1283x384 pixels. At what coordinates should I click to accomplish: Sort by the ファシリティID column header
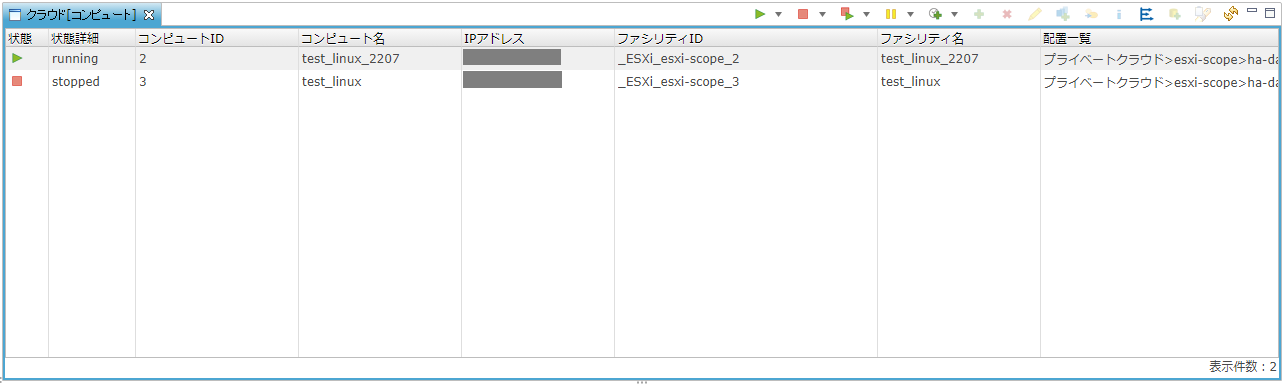click(x=746, y=38)
